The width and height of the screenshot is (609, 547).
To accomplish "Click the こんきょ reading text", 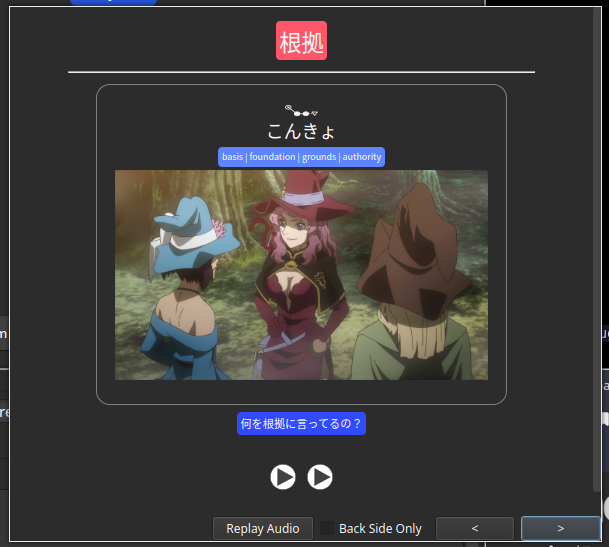I will [x=301, y=131].
